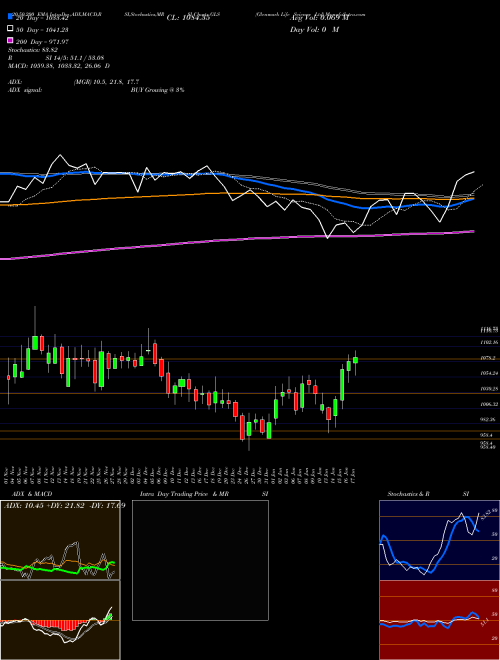This screenshot has width=500, height=660.
Task: Click the empty Intra Day Trading Price chart box
Action: pos(200,560)
